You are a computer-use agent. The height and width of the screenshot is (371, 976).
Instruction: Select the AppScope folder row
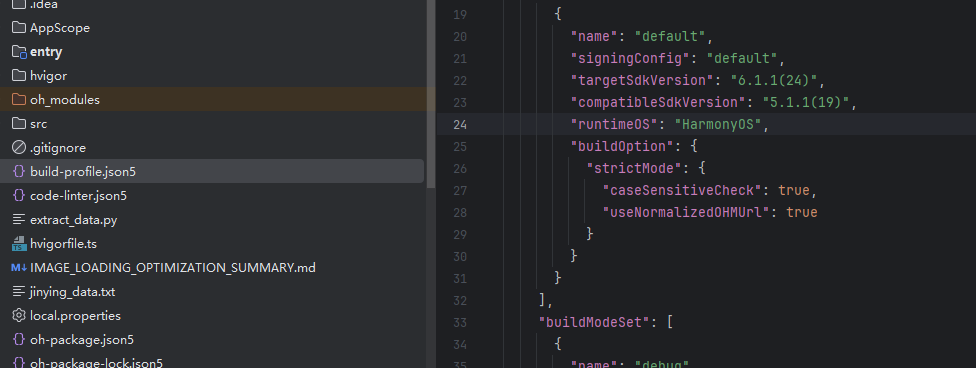(x=212, y=28)
